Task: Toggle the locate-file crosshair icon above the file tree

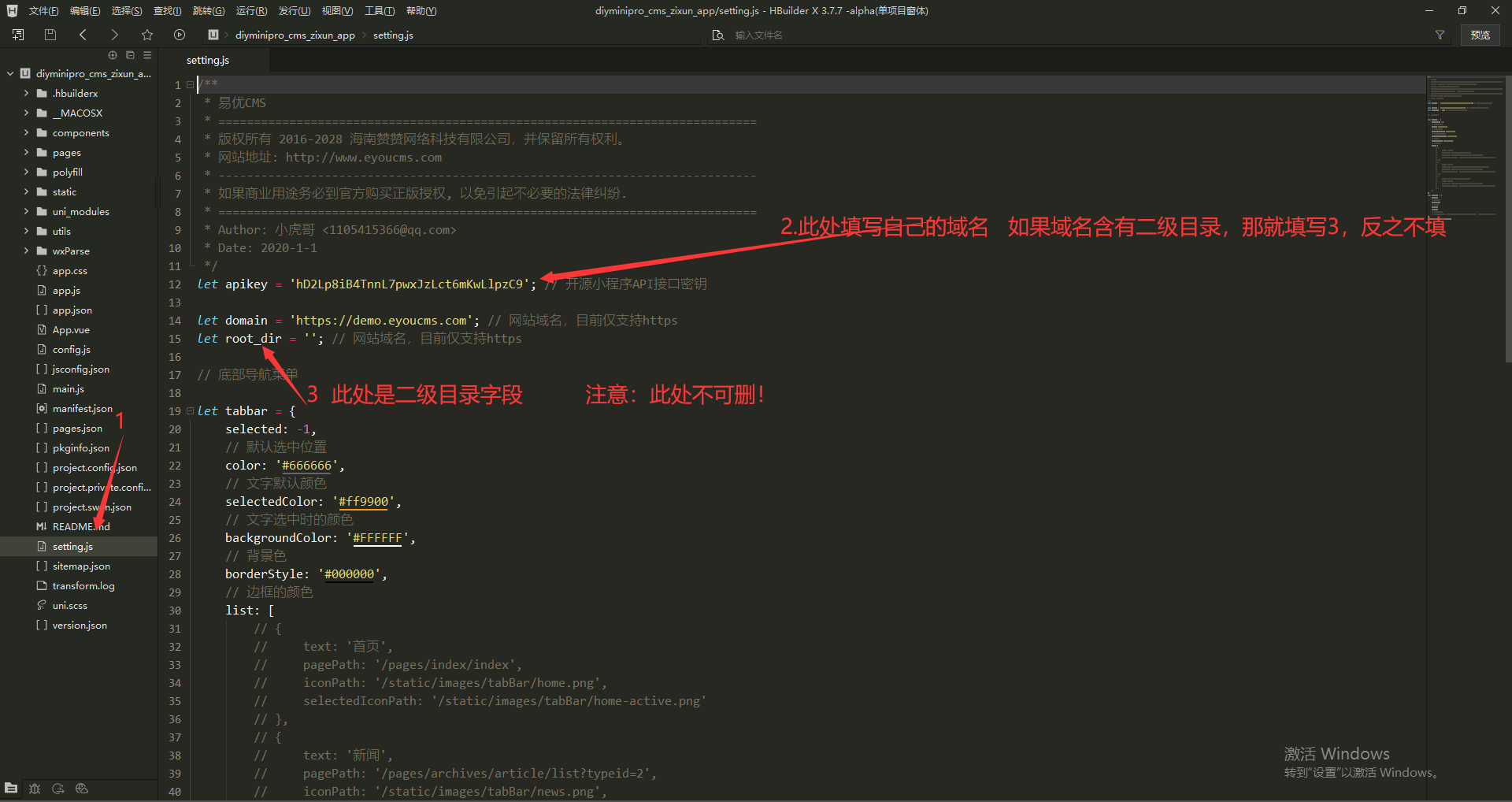Action: tap(112, 55)
